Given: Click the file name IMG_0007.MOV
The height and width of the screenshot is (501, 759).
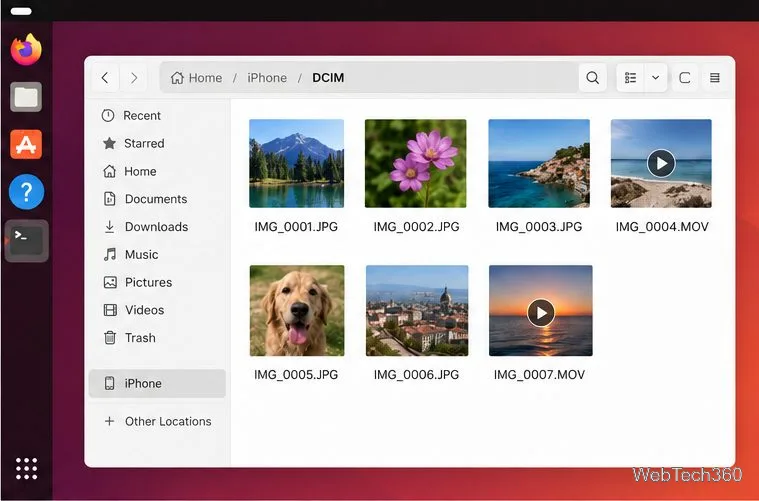Looking at the screenshot, I should point(539,375).
